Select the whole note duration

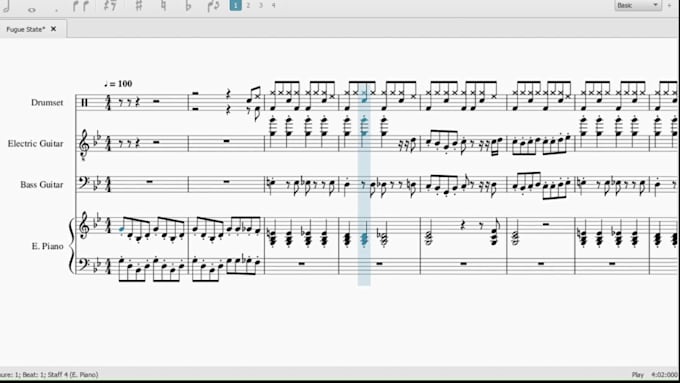[x=32, y=9]
